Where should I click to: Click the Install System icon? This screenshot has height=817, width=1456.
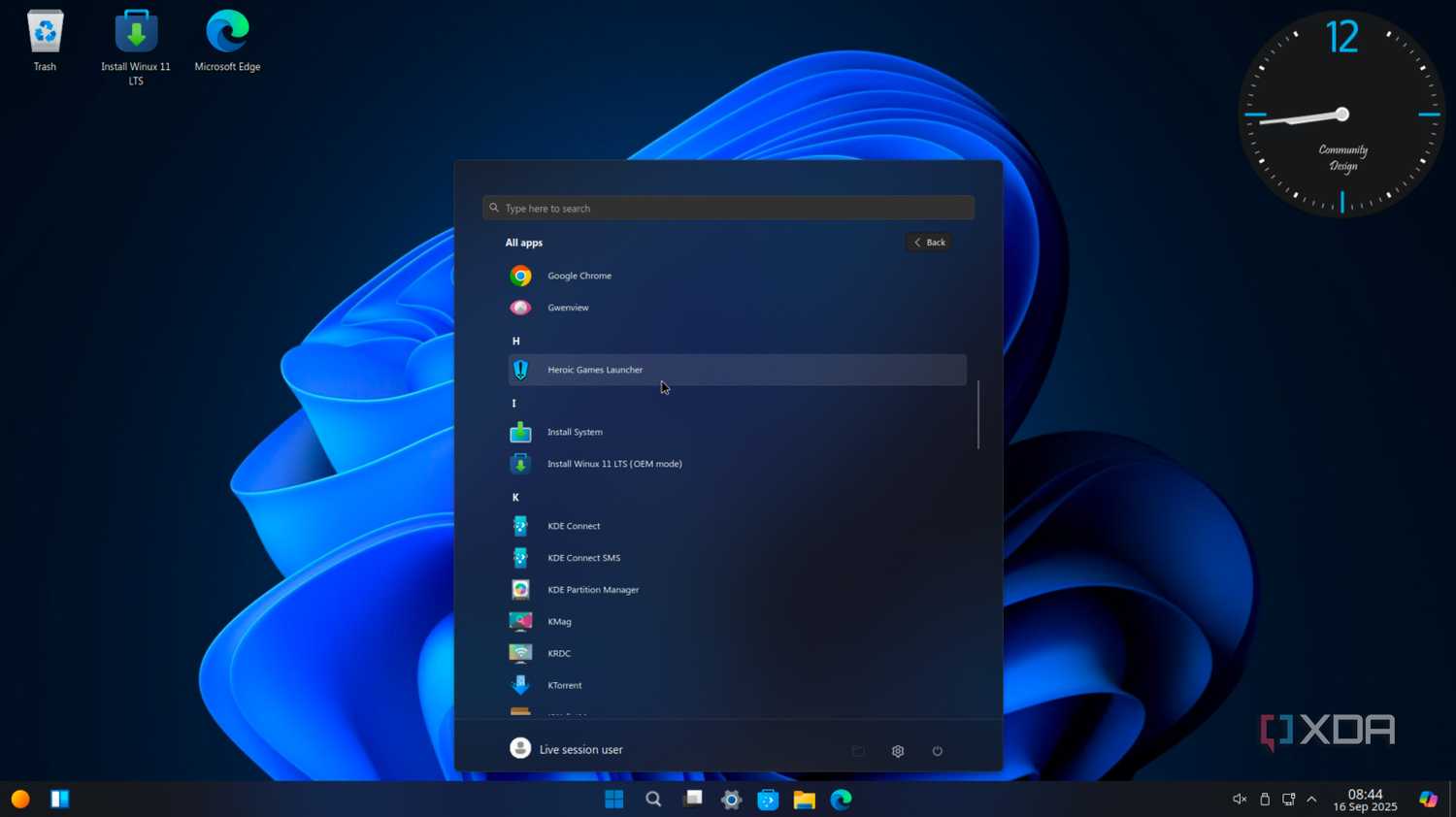tap(520, 432)
